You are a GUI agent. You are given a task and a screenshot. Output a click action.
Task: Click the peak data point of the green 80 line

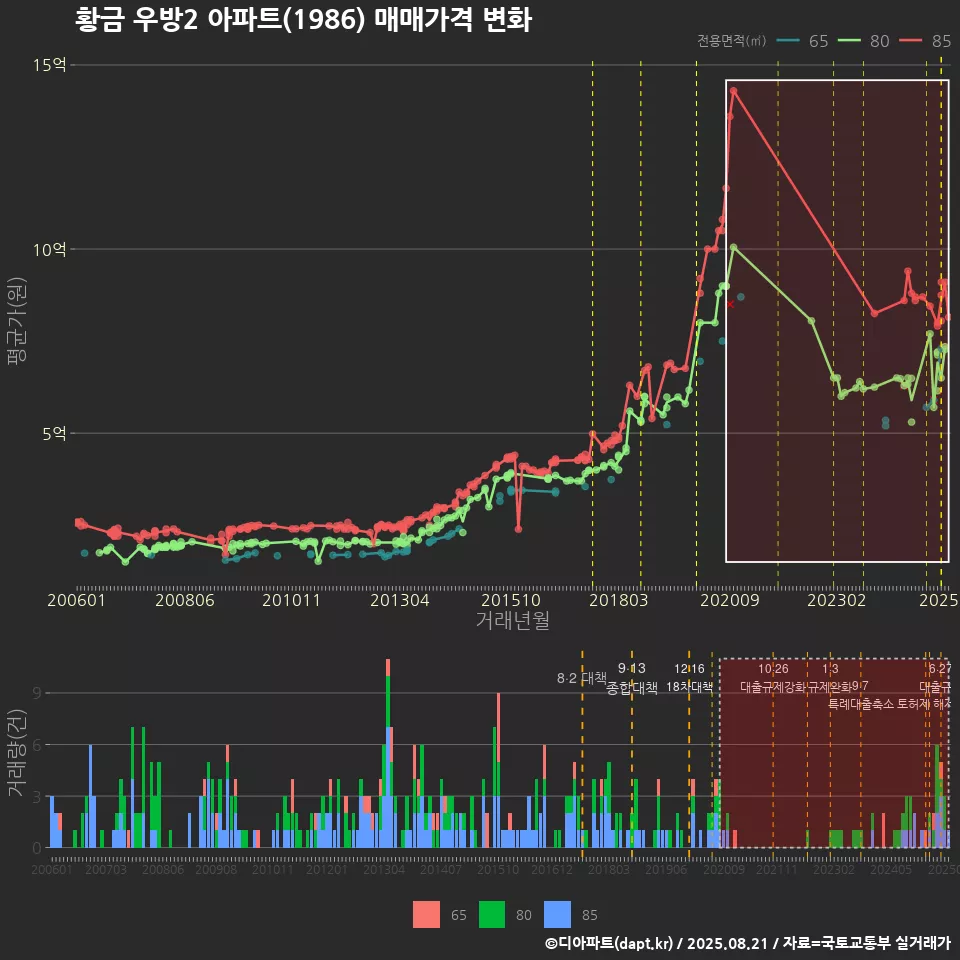[733, 247]
